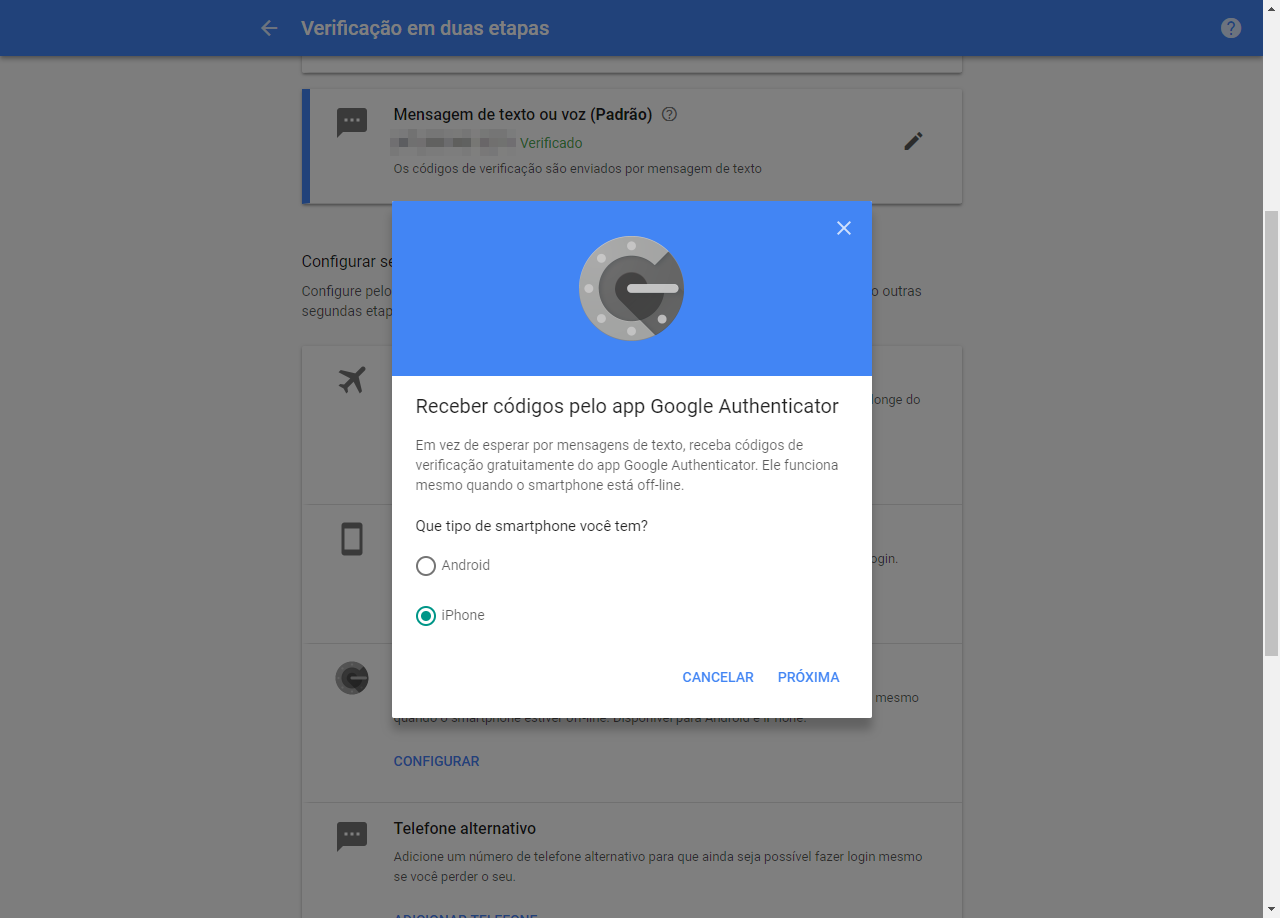Open the CONFIGURAR link for Authenticator
Screen dimensions: 1280x918
436,761
